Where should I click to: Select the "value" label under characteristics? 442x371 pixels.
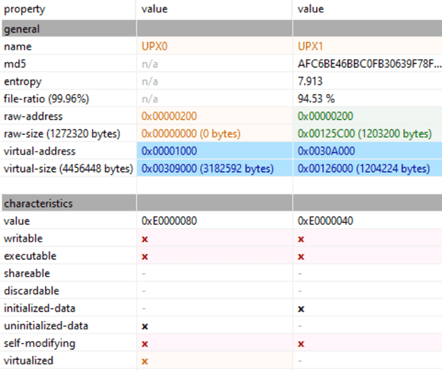pos(17,221)
